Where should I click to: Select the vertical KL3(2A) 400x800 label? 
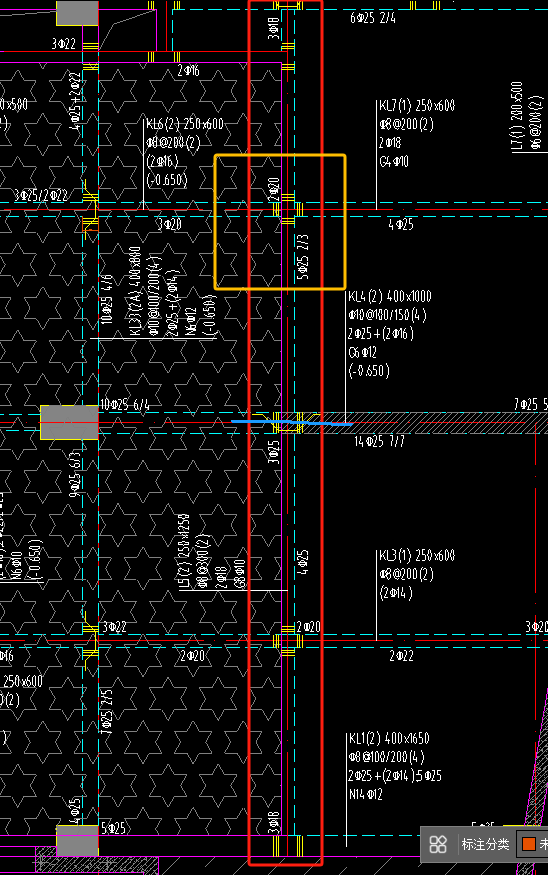tap(134, 291)
